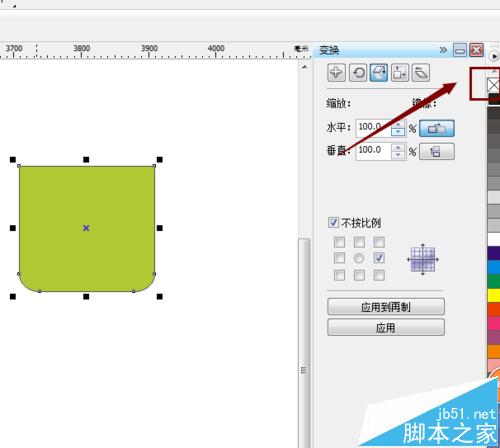
Task: Select the Position transform icon
Action: click(x=336, y=72)
